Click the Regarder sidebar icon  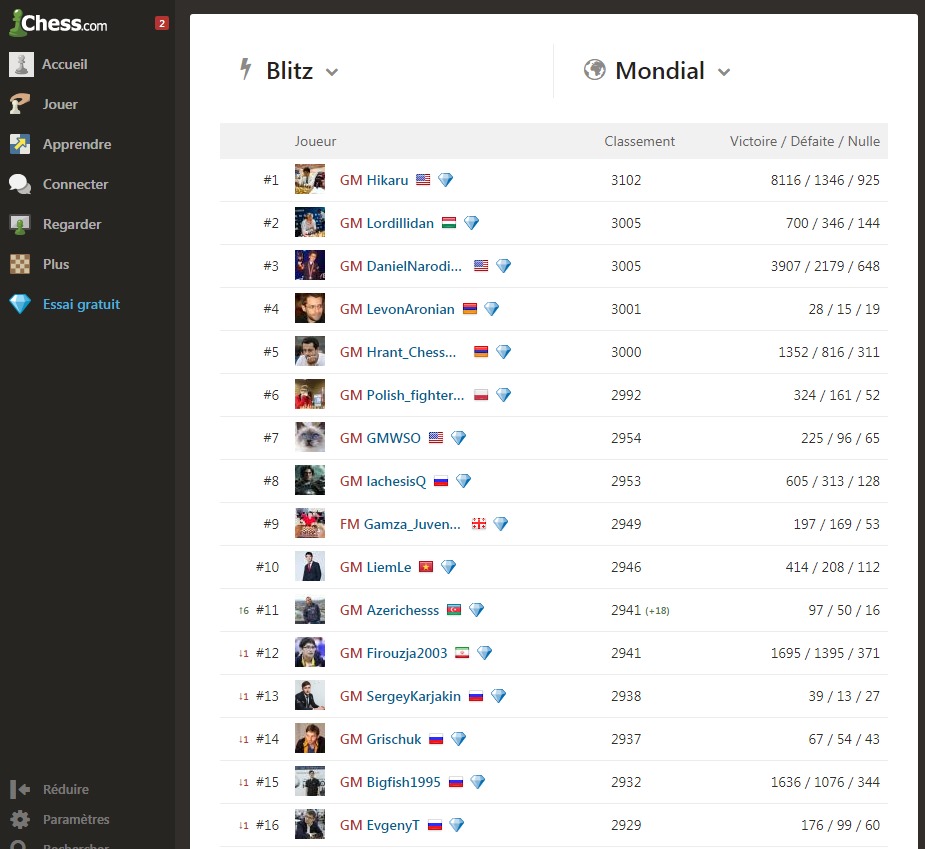[x=21, y=224]
